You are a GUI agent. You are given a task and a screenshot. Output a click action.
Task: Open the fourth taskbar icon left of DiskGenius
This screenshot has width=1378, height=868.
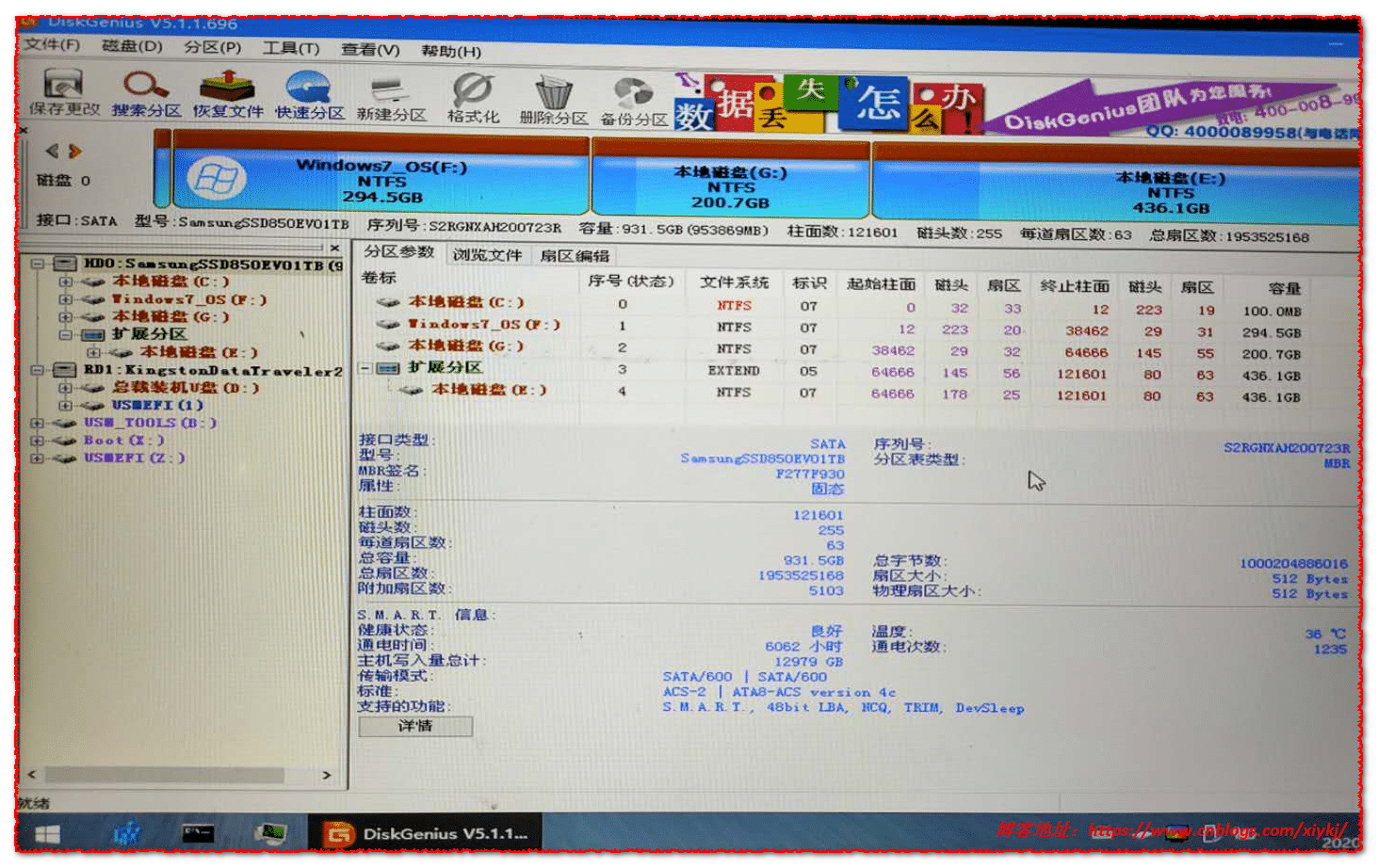coord(271,834)
